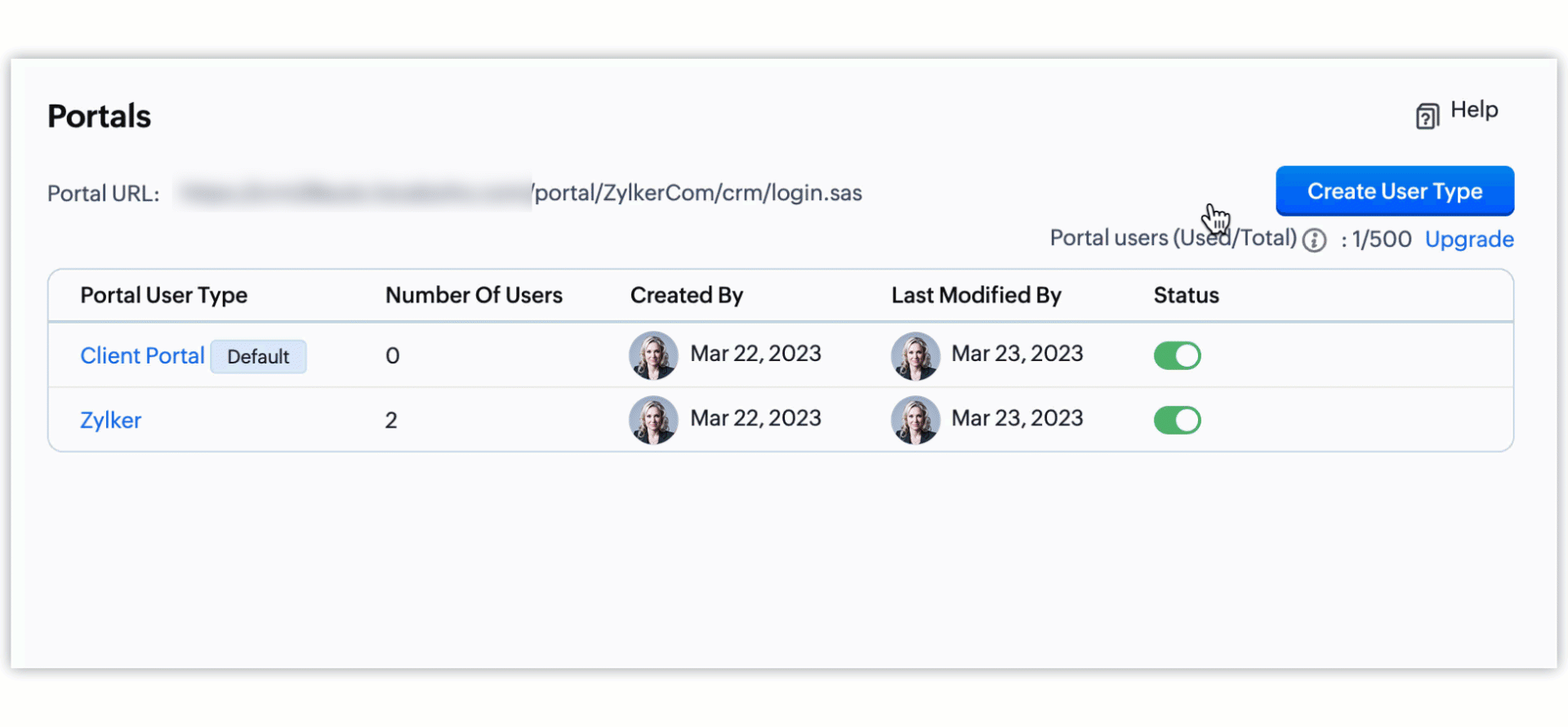The image size is (1568, 727).
Task: Click Zylker row last modifier's avatar
Action: 915,420
